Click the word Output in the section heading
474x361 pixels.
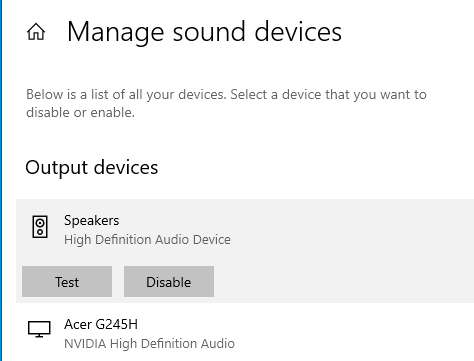[56, 168]
